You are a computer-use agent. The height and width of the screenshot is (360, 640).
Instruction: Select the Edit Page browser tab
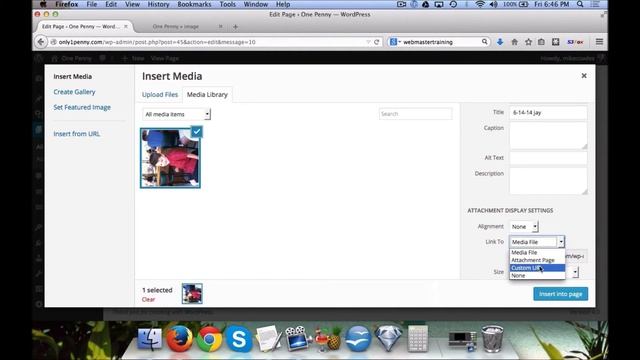pos(84,27)
